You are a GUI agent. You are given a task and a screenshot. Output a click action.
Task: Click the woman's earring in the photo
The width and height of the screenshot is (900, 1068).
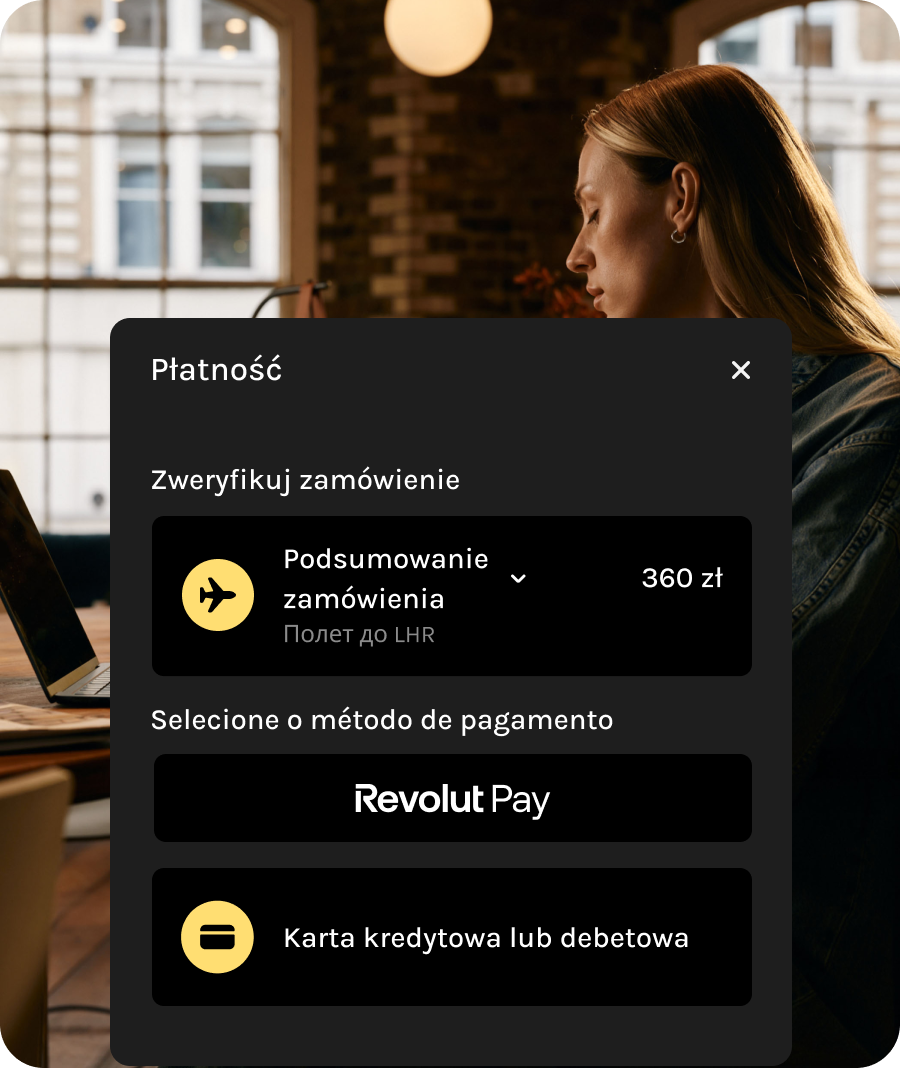678,235
